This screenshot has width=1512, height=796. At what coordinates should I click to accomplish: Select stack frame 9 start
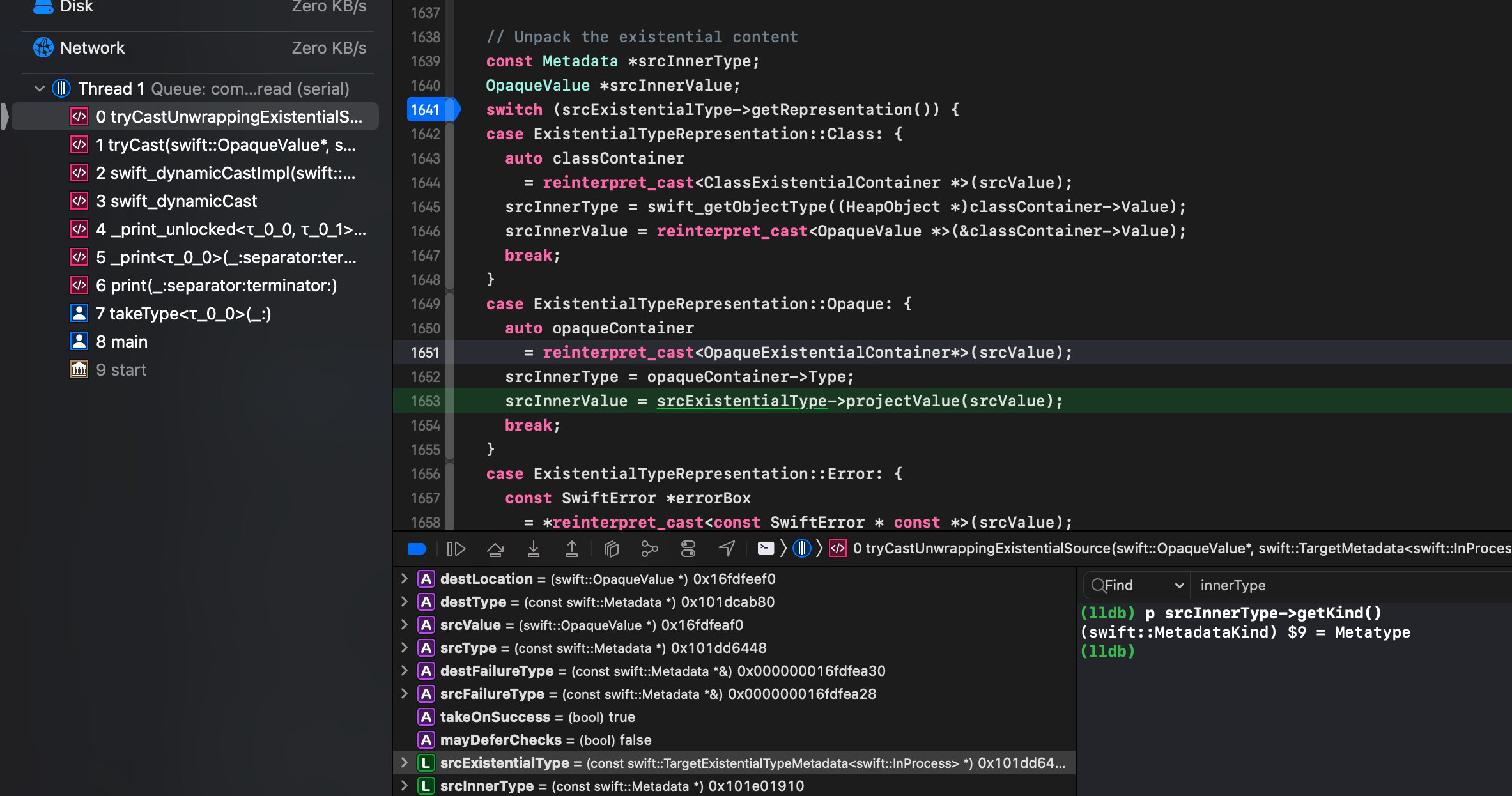pyautogui.click(x=196, y=370)
